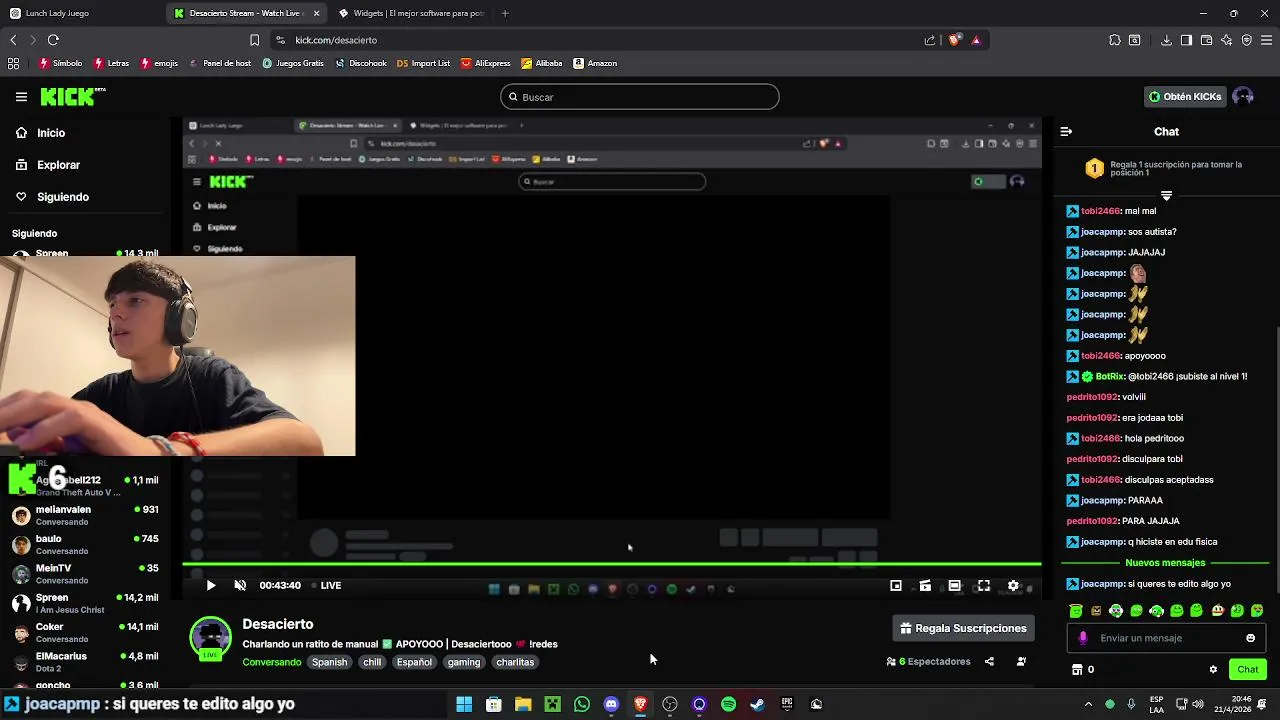Screen dimensions: 1280x720
Task: Click the Nuevos mensajes banner
Action: click(1165, 563)
